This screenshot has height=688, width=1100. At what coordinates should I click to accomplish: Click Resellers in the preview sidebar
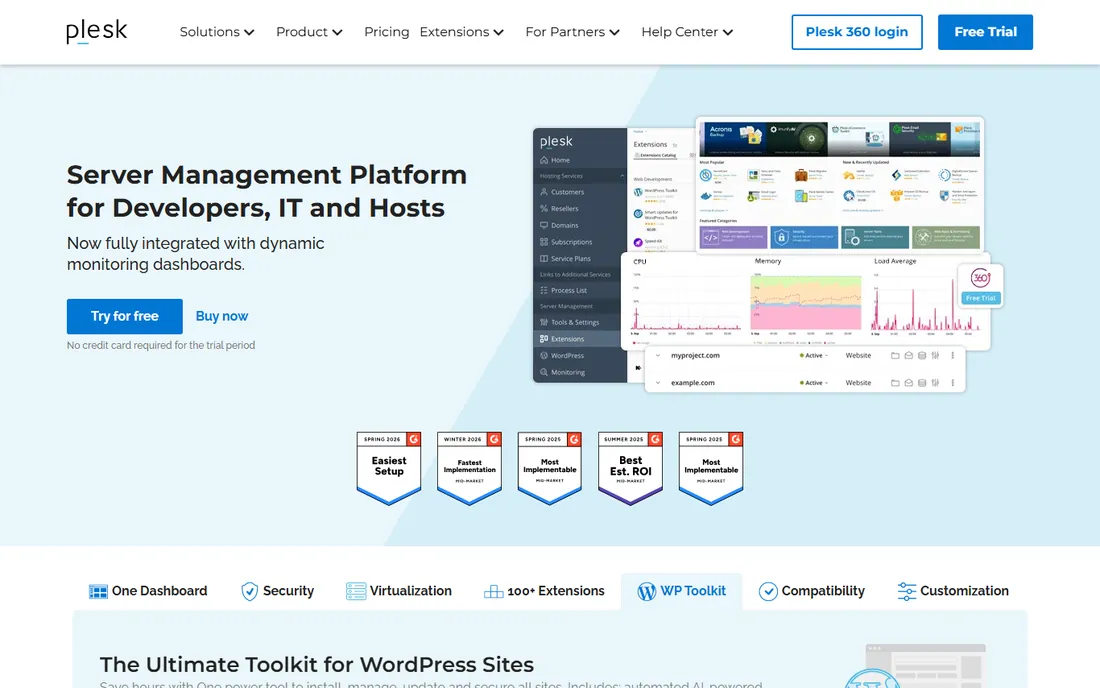[559, 209]
